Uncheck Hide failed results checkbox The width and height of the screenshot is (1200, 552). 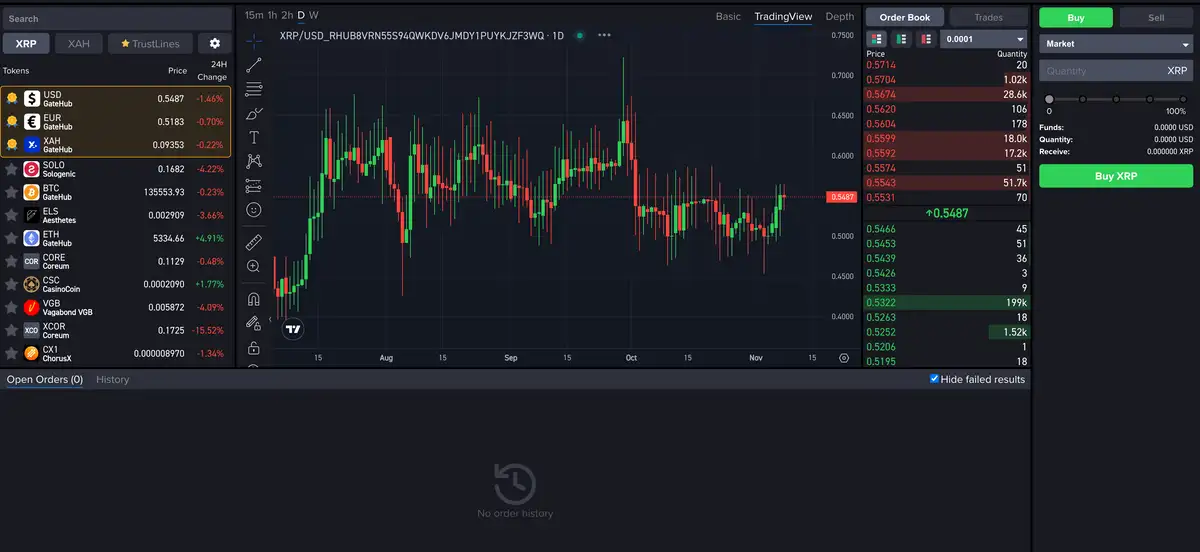click(x=934, y=379)
